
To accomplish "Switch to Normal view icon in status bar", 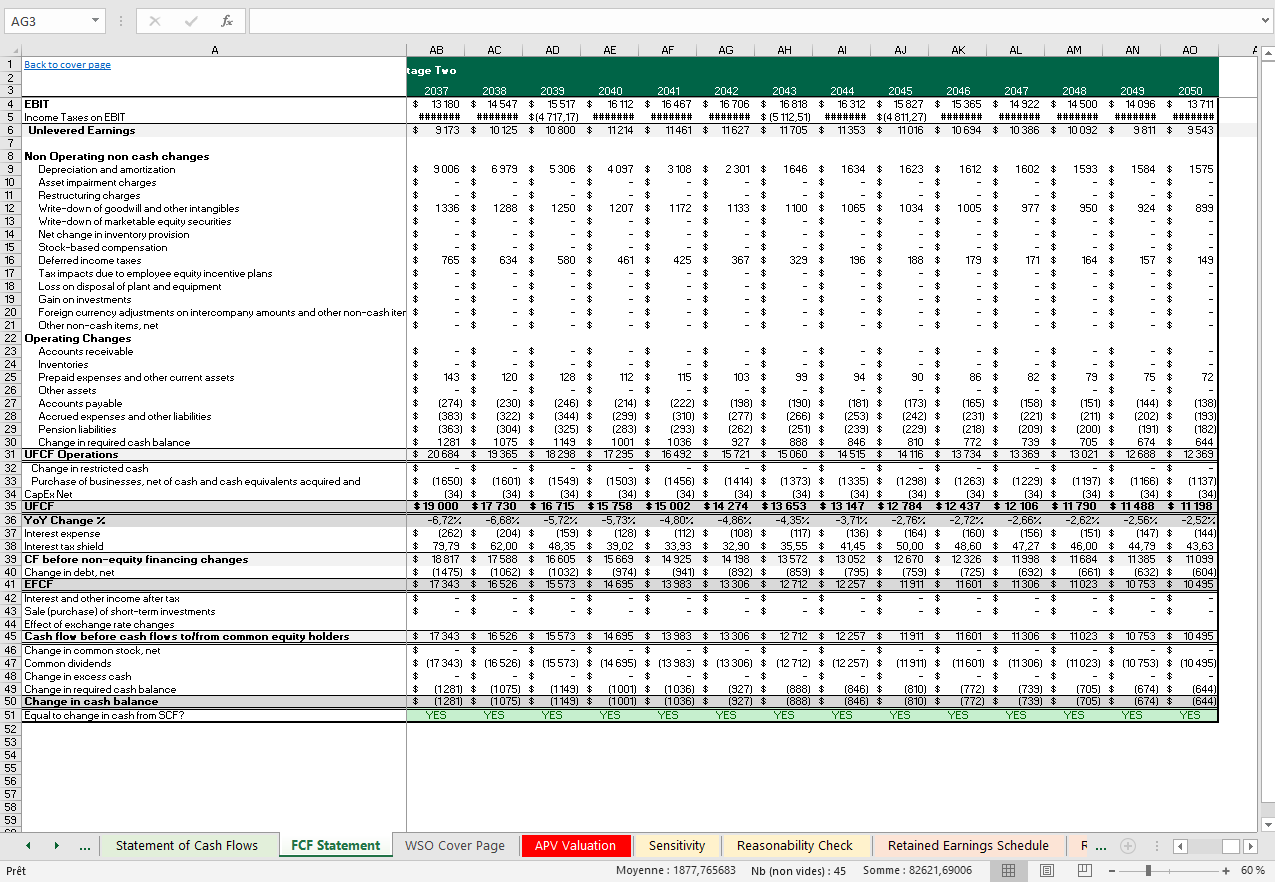I will click(1009, 871).
